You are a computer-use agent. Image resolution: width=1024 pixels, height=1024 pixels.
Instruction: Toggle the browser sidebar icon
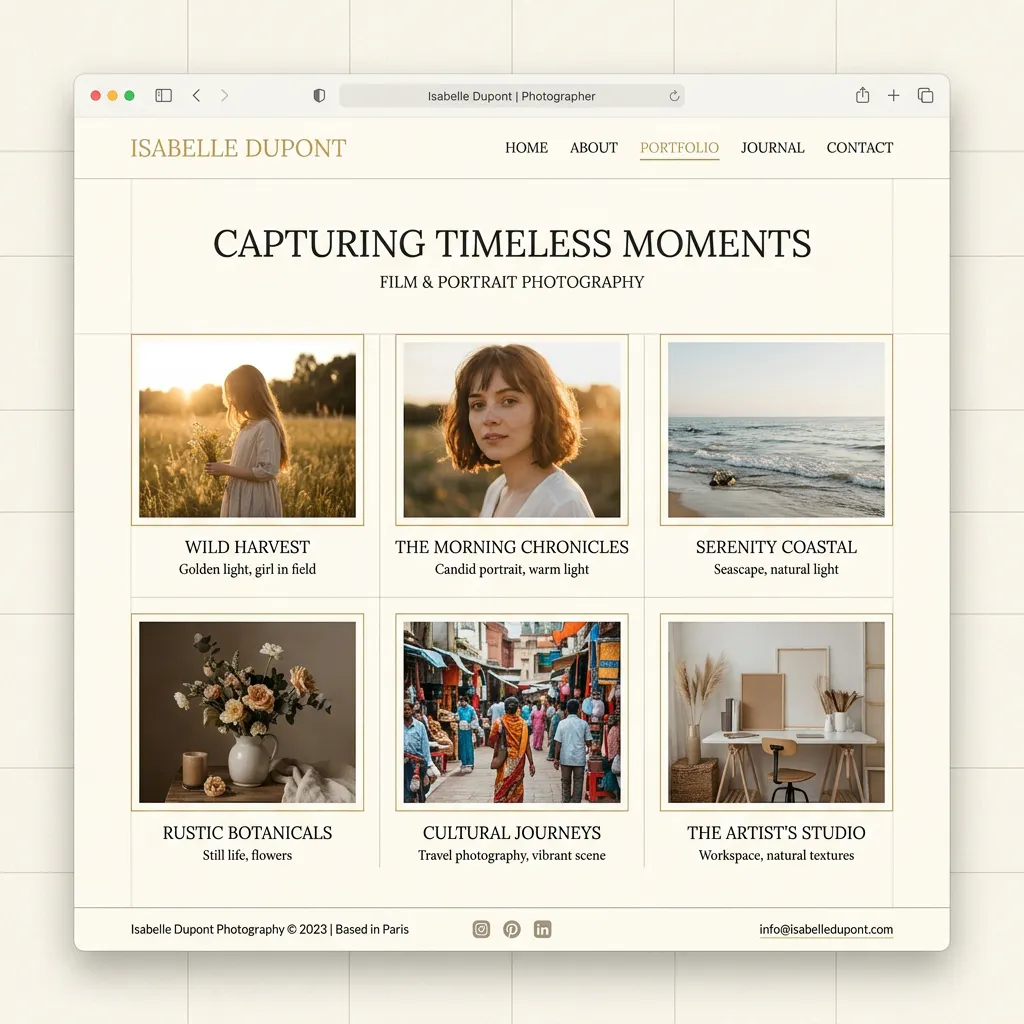163,95
